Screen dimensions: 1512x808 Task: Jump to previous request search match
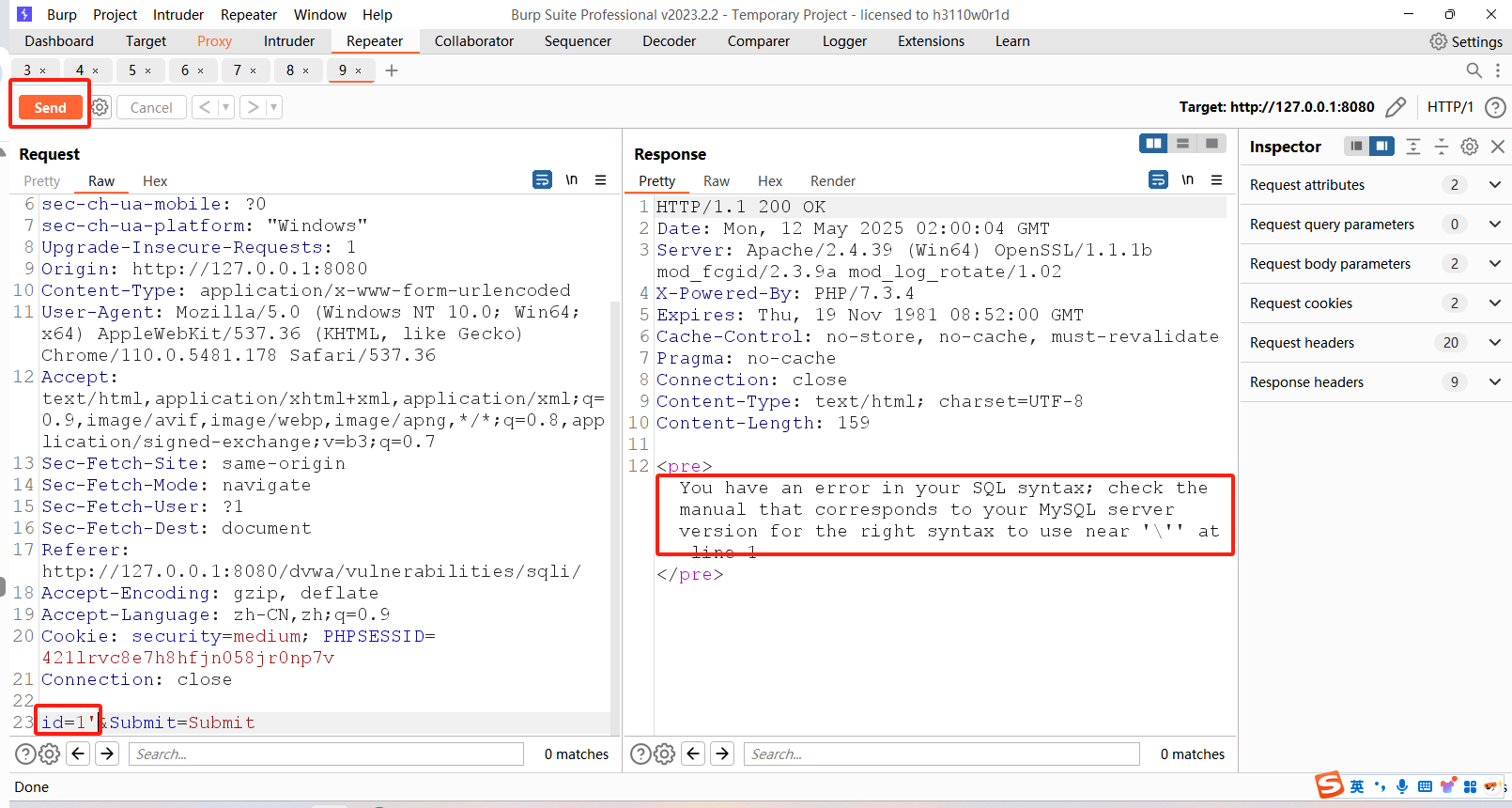coord(78,754)
